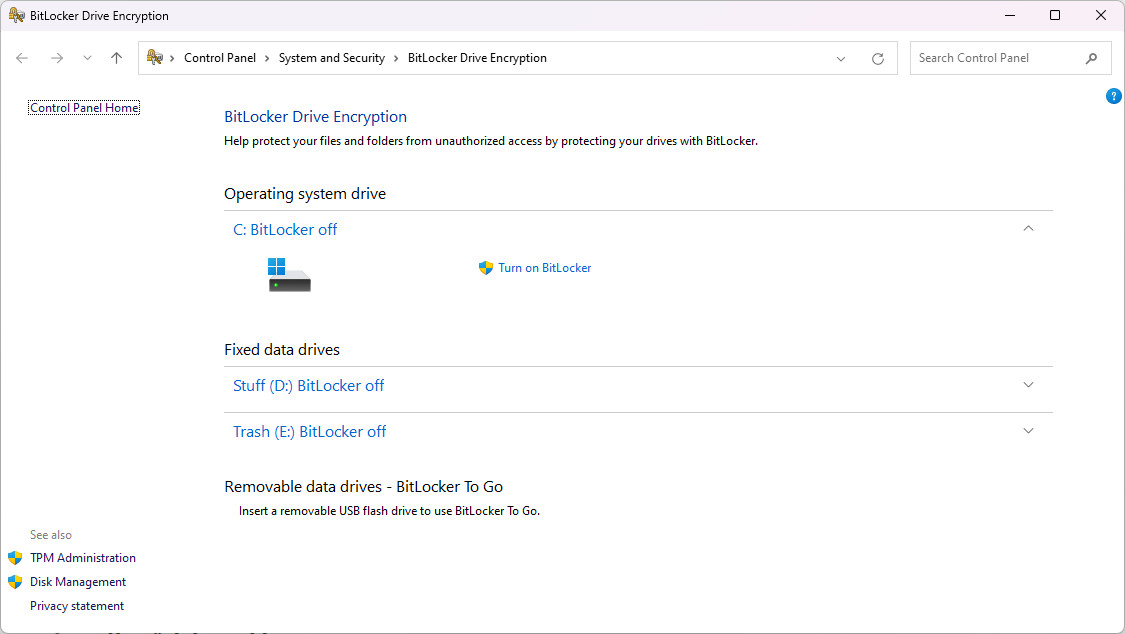The height and width of the screenshot is (634, 1125).
Task: Expand the Trash (E:) drive section
Action: click(x=1028, y=431)
